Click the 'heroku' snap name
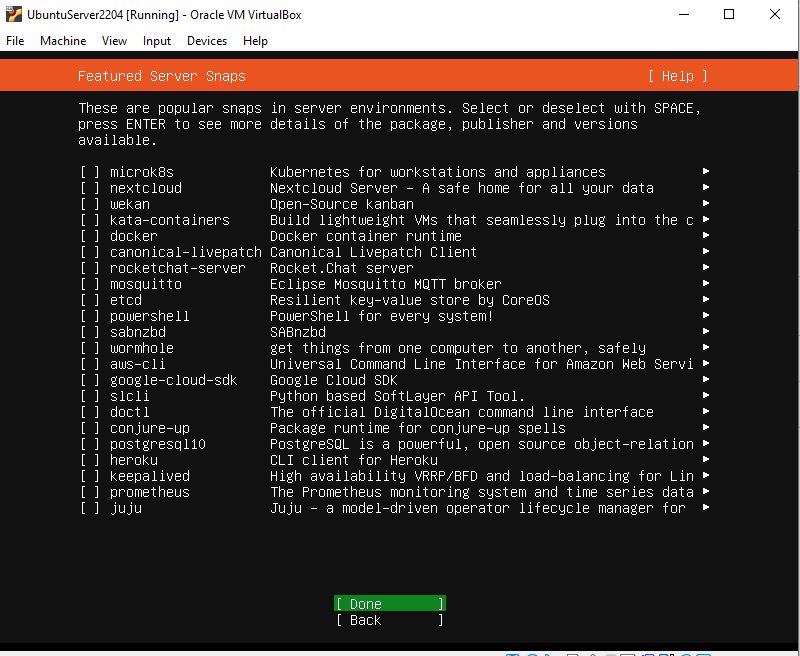 (134, 460)
